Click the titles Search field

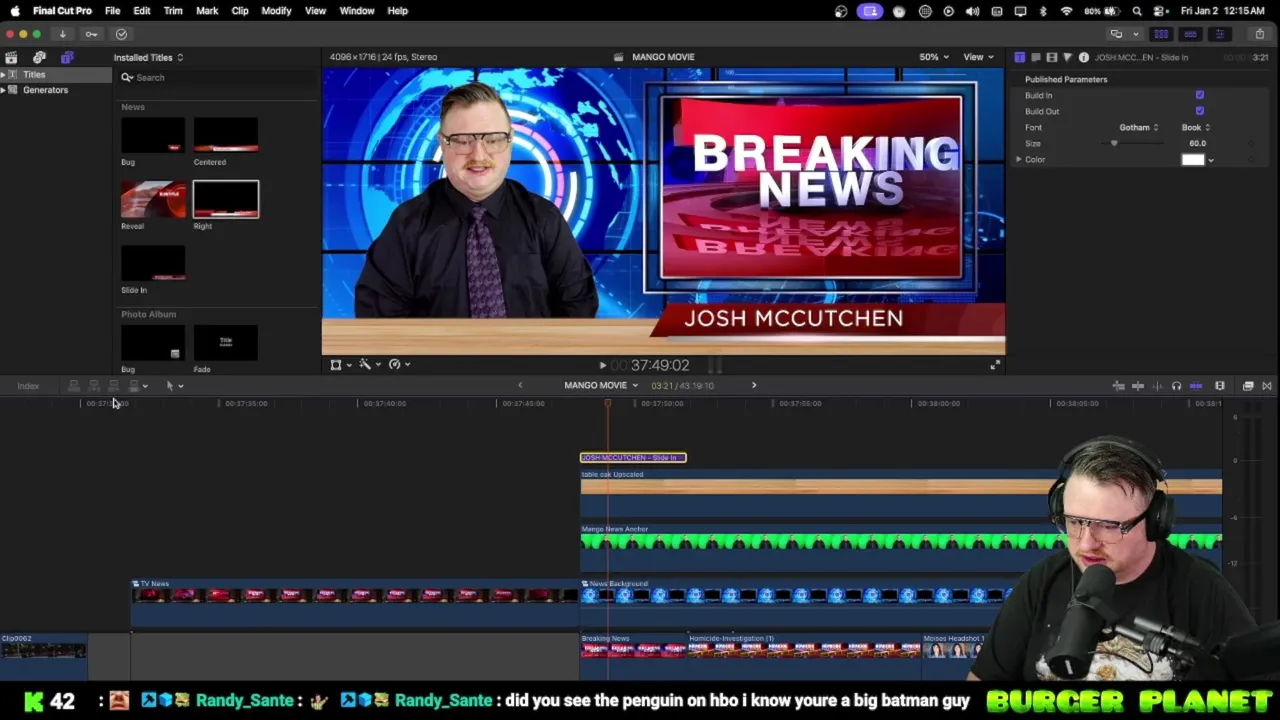tap(218, 77)
